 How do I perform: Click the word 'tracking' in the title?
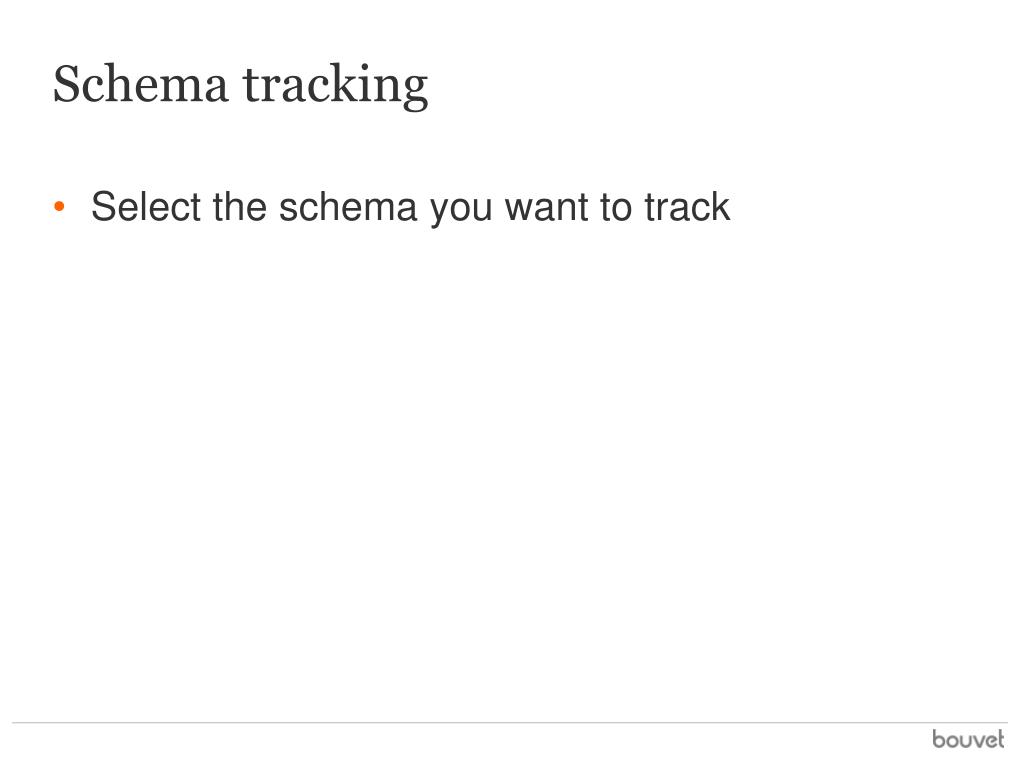[336, 86]
